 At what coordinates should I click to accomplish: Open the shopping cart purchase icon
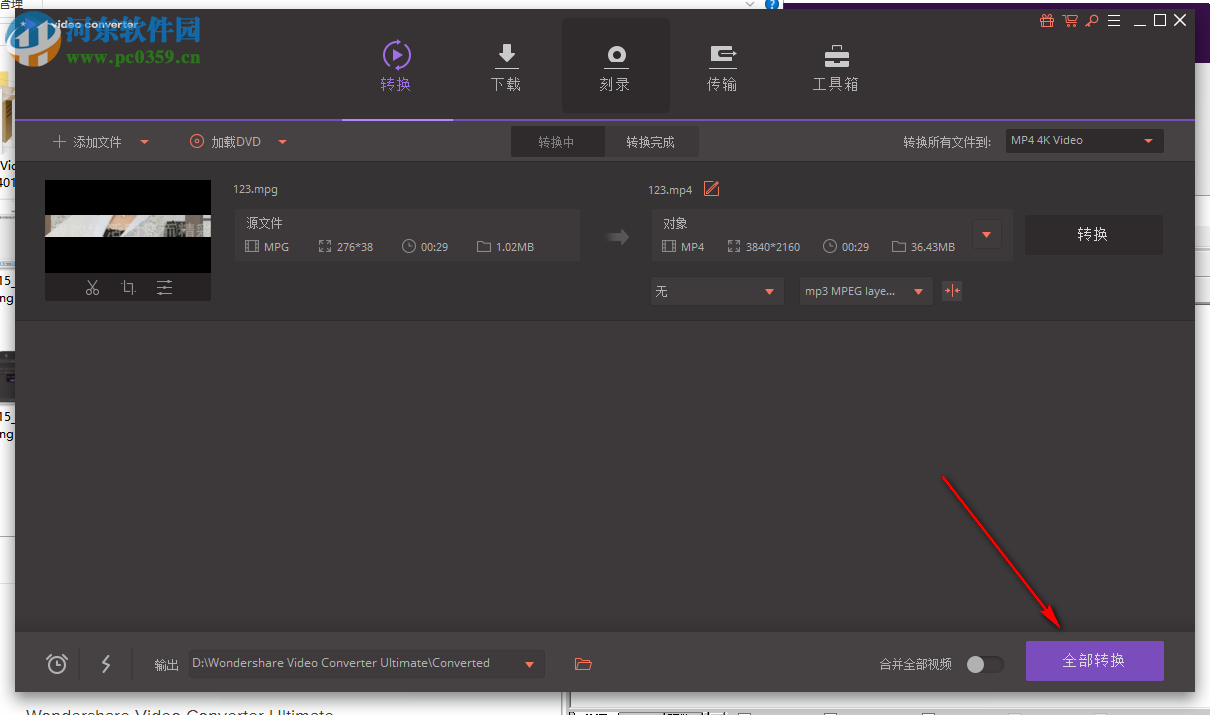pos(1070,20)
